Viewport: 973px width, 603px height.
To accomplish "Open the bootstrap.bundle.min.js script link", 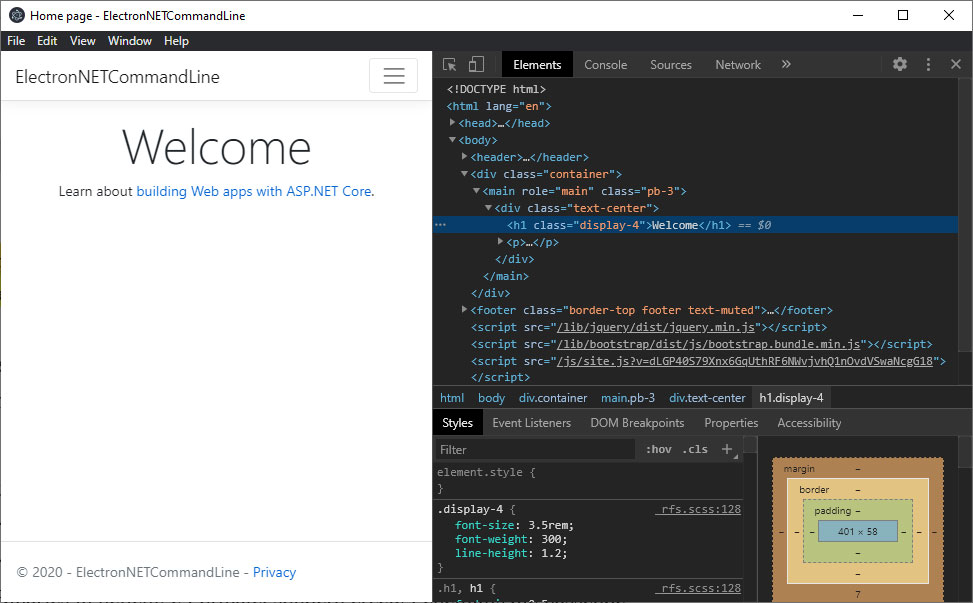I will point(709,344).
